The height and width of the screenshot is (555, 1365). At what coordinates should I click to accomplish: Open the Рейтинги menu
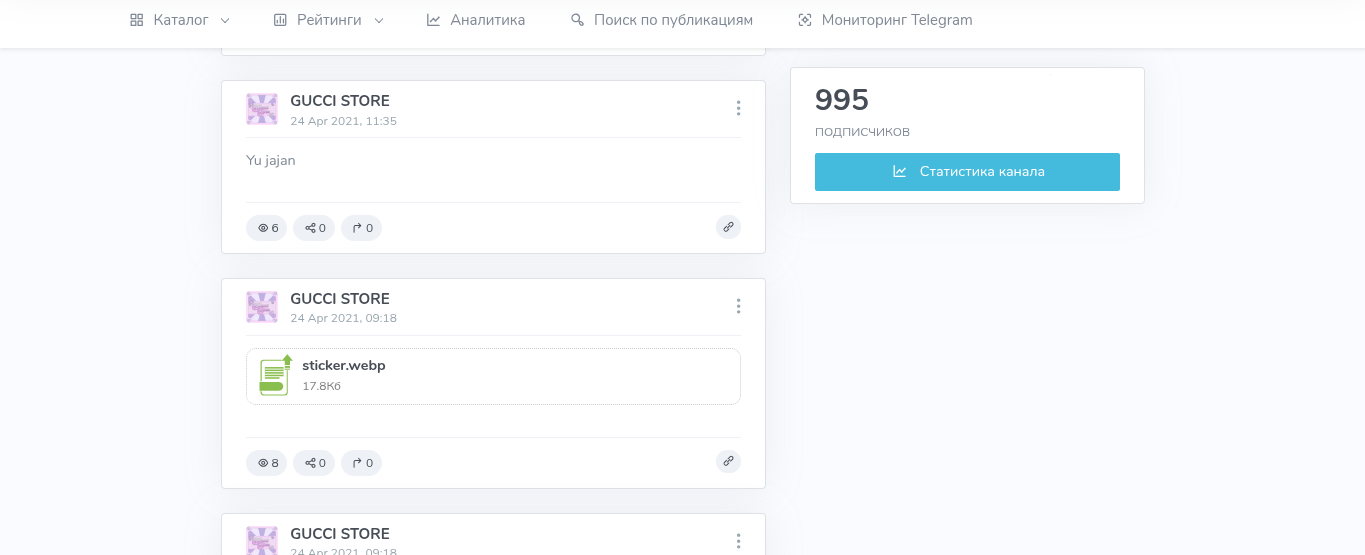(328, 20)
